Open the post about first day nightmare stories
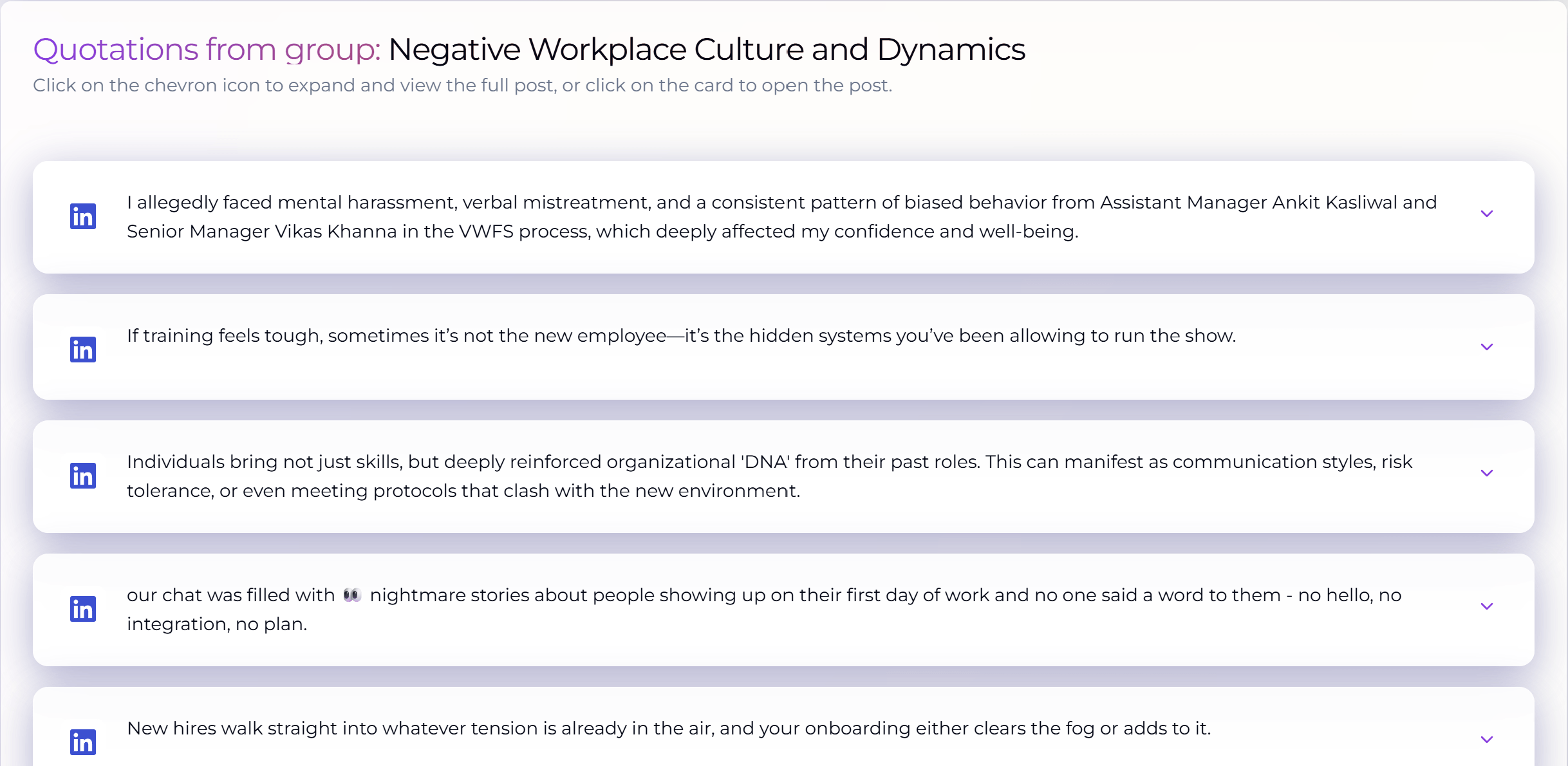 point(708,609)
